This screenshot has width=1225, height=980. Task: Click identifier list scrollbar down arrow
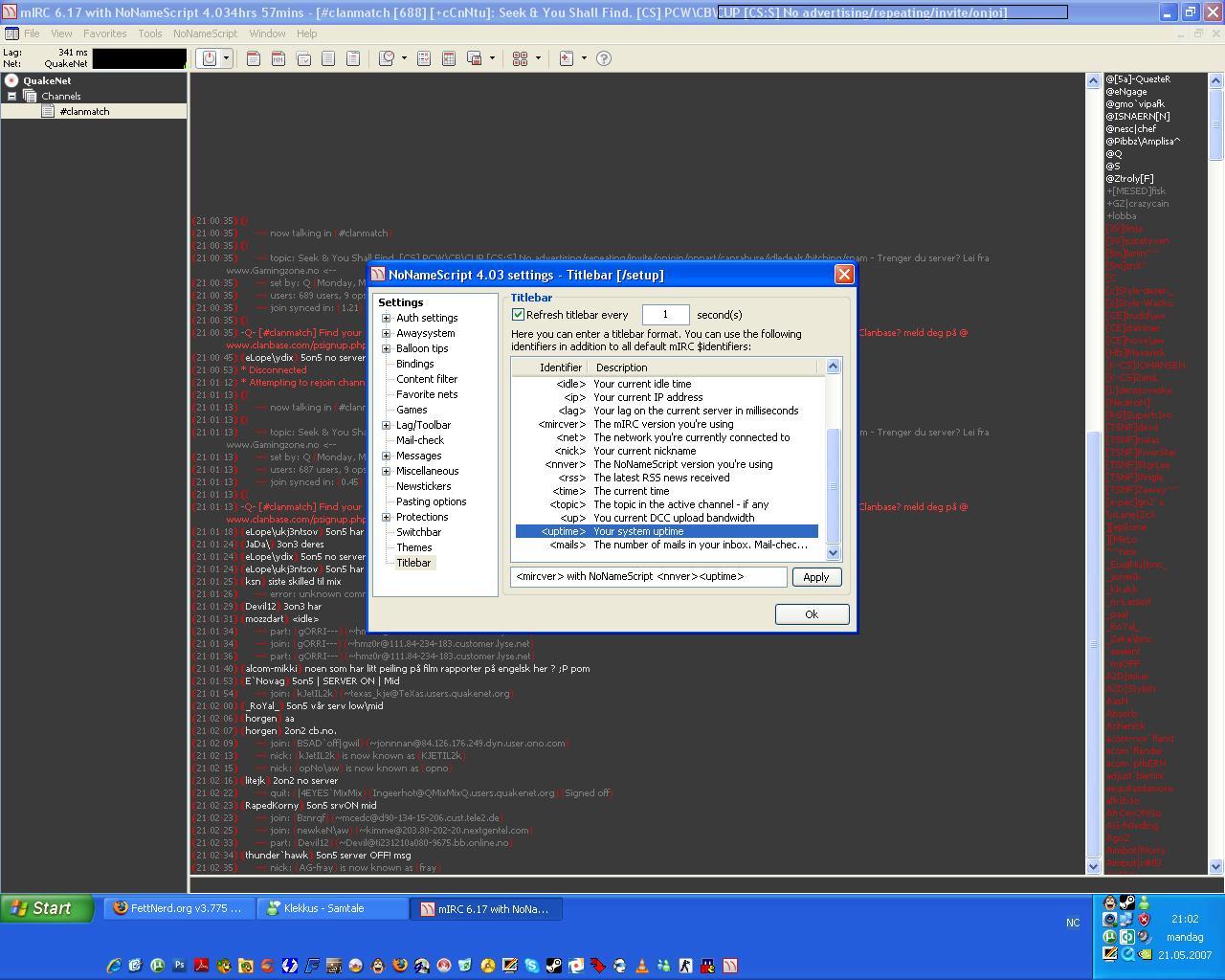833,552
